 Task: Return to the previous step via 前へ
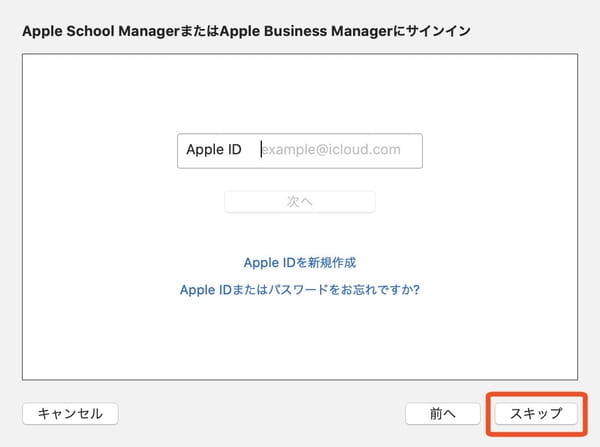pos(443,413)
